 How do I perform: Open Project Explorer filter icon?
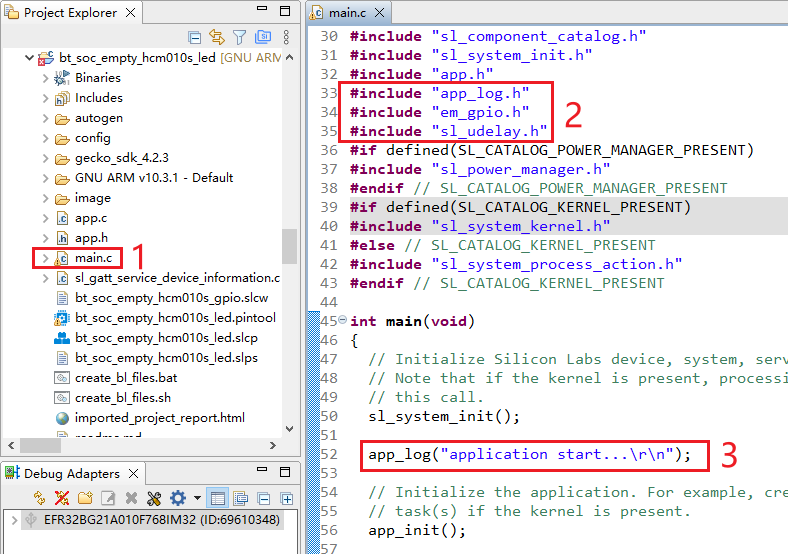[239, 37]
